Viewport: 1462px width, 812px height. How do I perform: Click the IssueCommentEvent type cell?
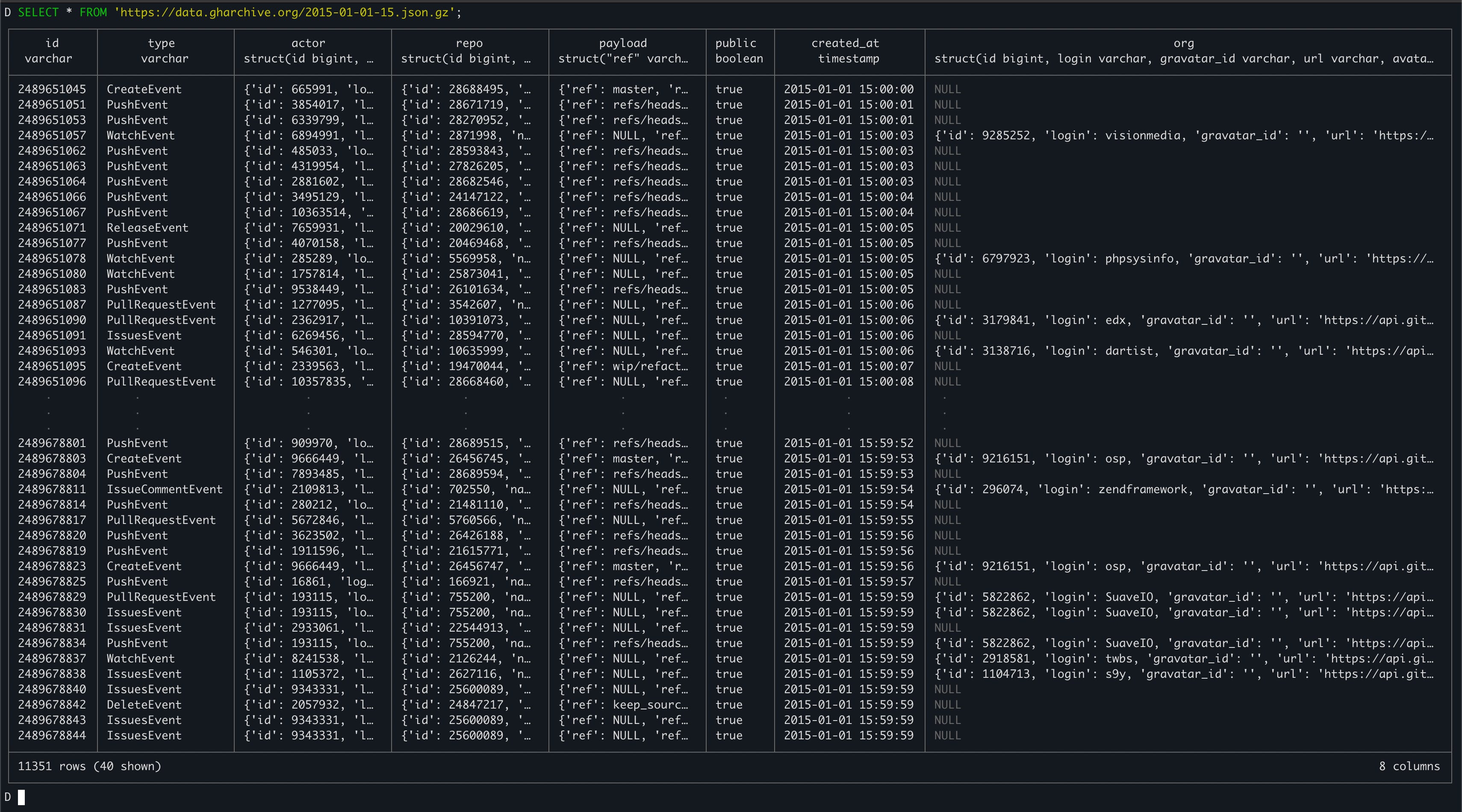[x=164, y=489]
